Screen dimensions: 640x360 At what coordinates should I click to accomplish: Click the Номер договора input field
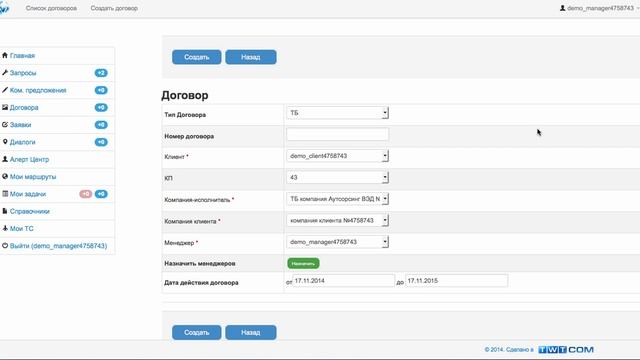click(x=338, y=134)
